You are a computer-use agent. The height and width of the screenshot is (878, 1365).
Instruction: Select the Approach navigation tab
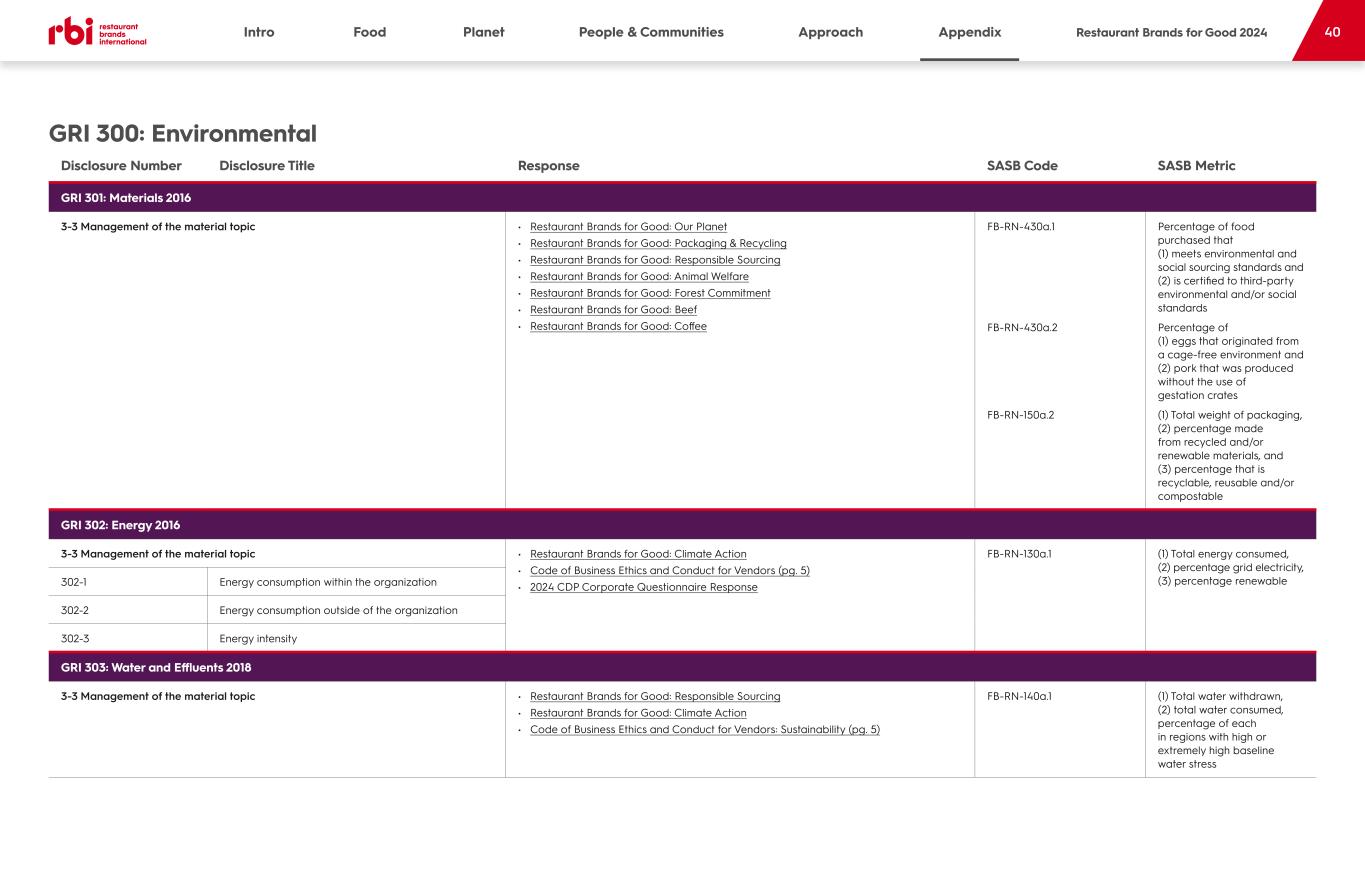point(830,32)
